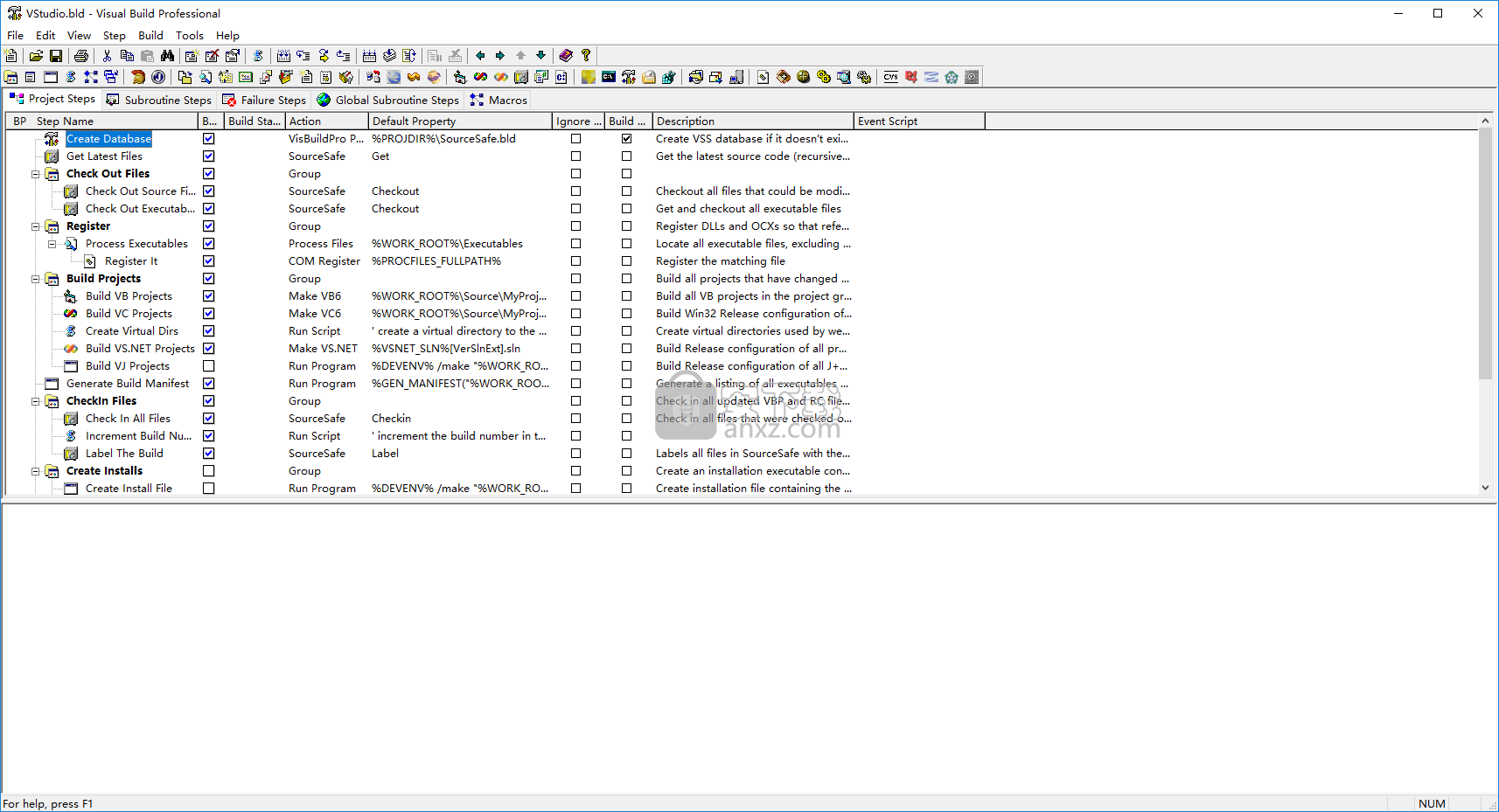Check the include checkbox for Create Install File
The height and width of the screenshot is (812, 1499).
click(x=208, y=488)
